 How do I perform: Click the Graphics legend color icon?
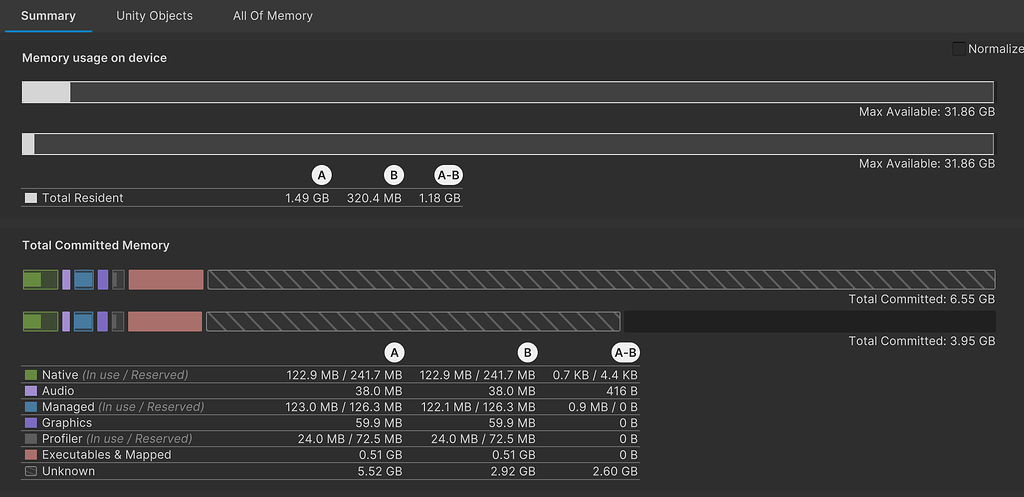30,423
